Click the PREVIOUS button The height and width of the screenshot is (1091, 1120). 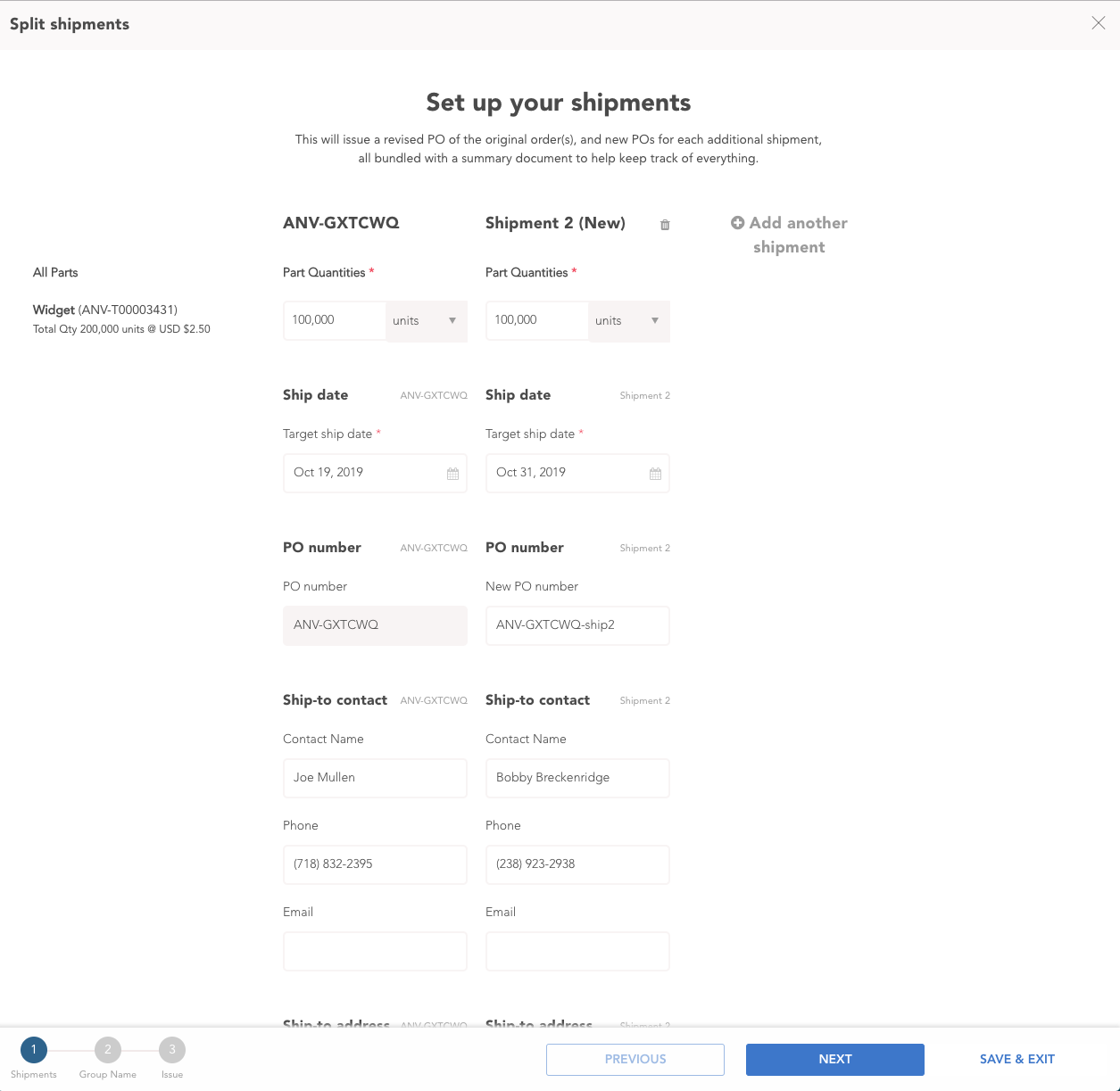pos(635,1060)
